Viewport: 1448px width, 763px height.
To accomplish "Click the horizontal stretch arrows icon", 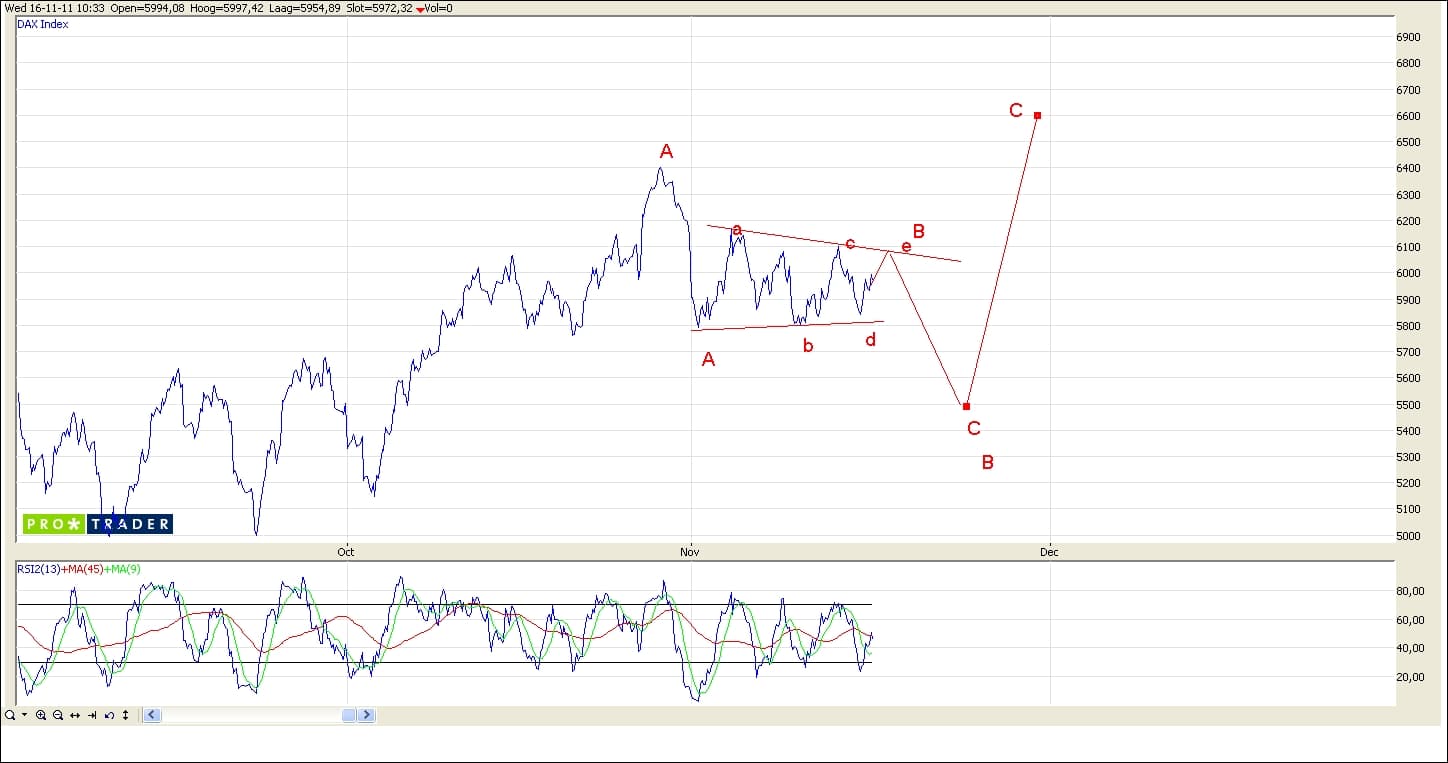I will [x=75, y=715].
